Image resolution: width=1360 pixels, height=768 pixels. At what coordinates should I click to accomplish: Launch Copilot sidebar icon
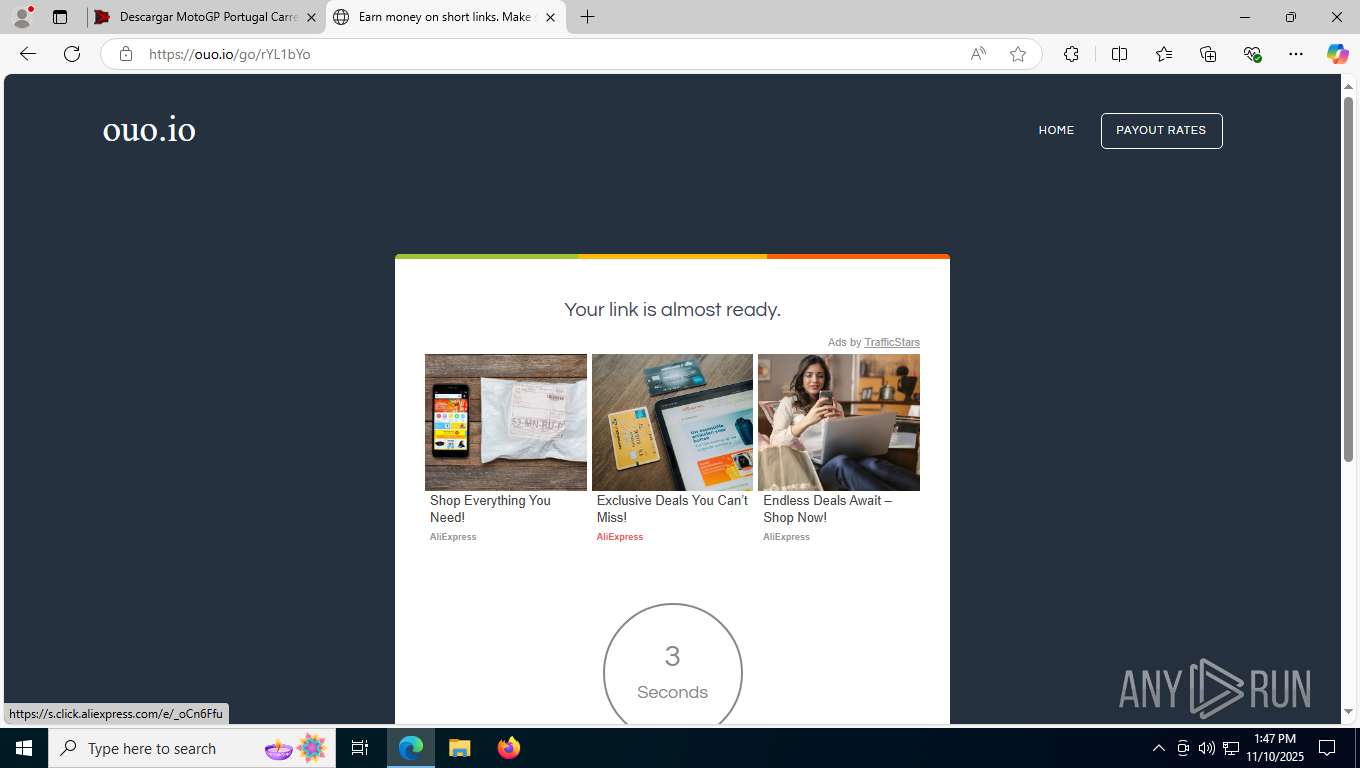click(1338, 54)
